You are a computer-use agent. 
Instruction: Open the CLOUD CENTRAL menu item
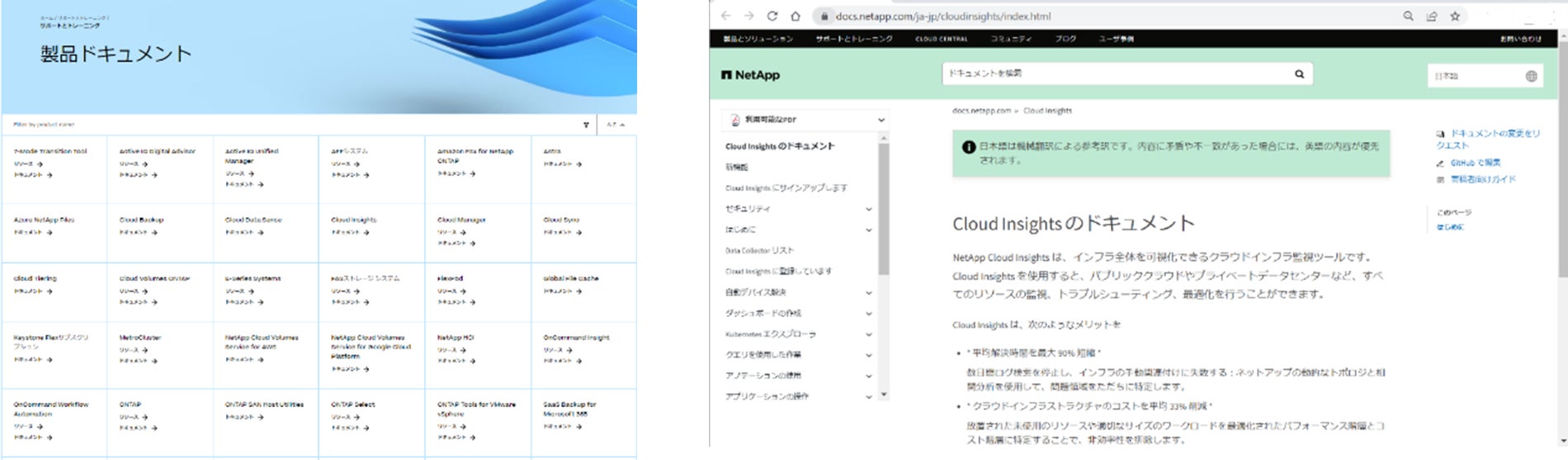[941, 39]
